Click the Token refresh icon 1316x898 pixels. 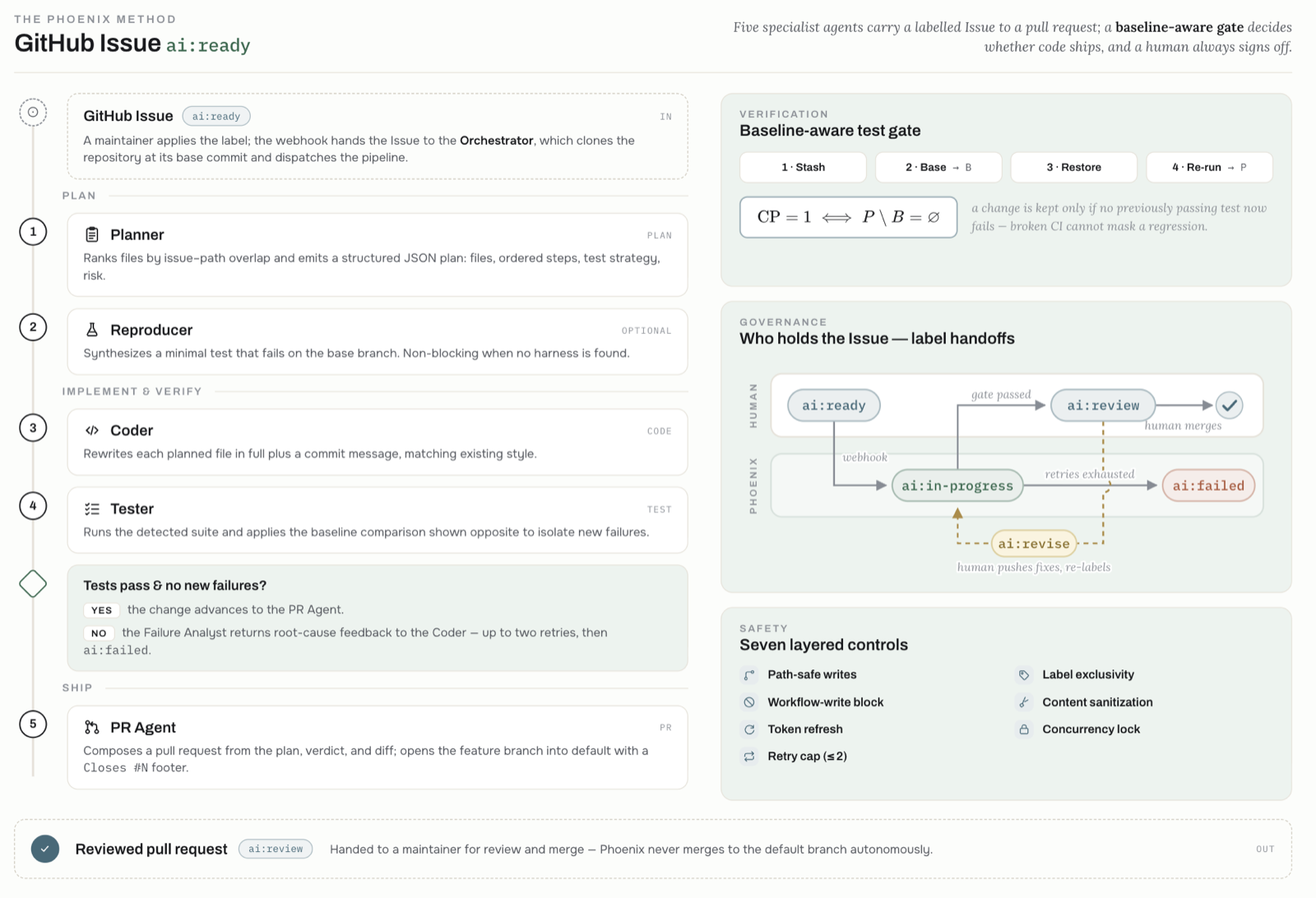pos(749,729)
